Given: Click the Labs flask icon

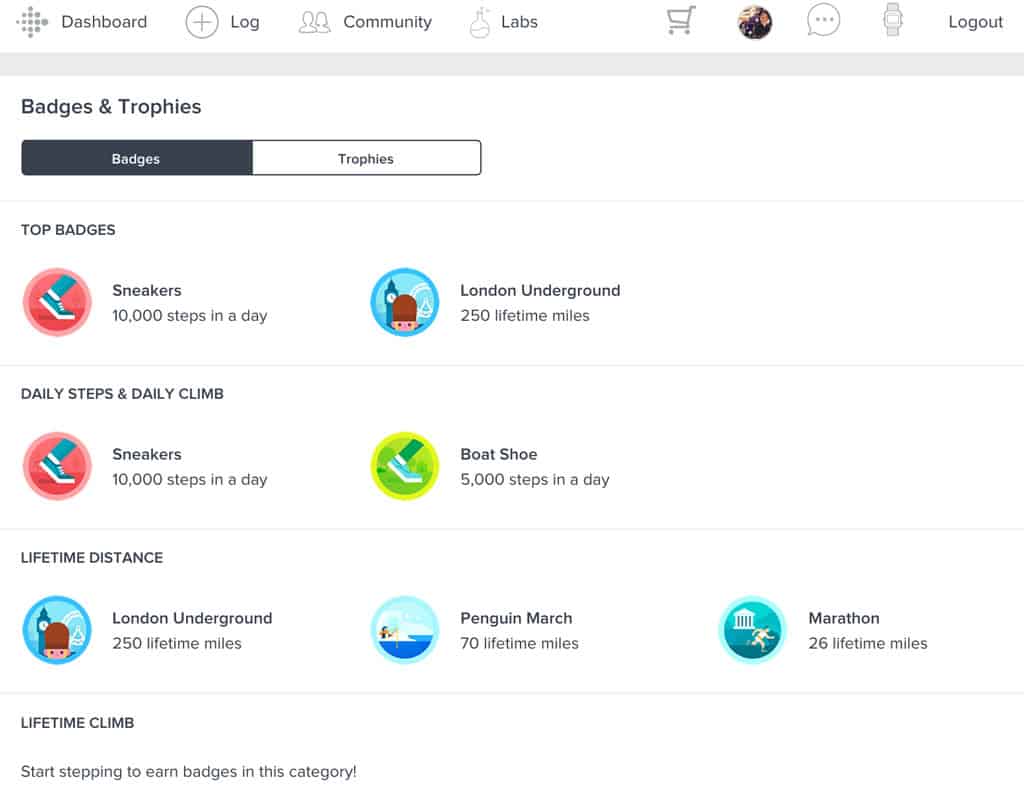Looking at the screenshot, I should pos(480,22).
